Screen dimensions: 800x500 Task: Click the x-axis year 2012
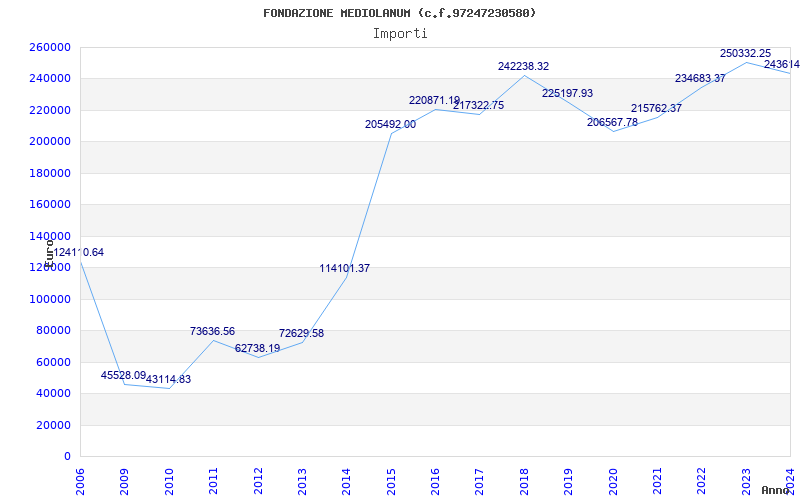pos(258,480)
